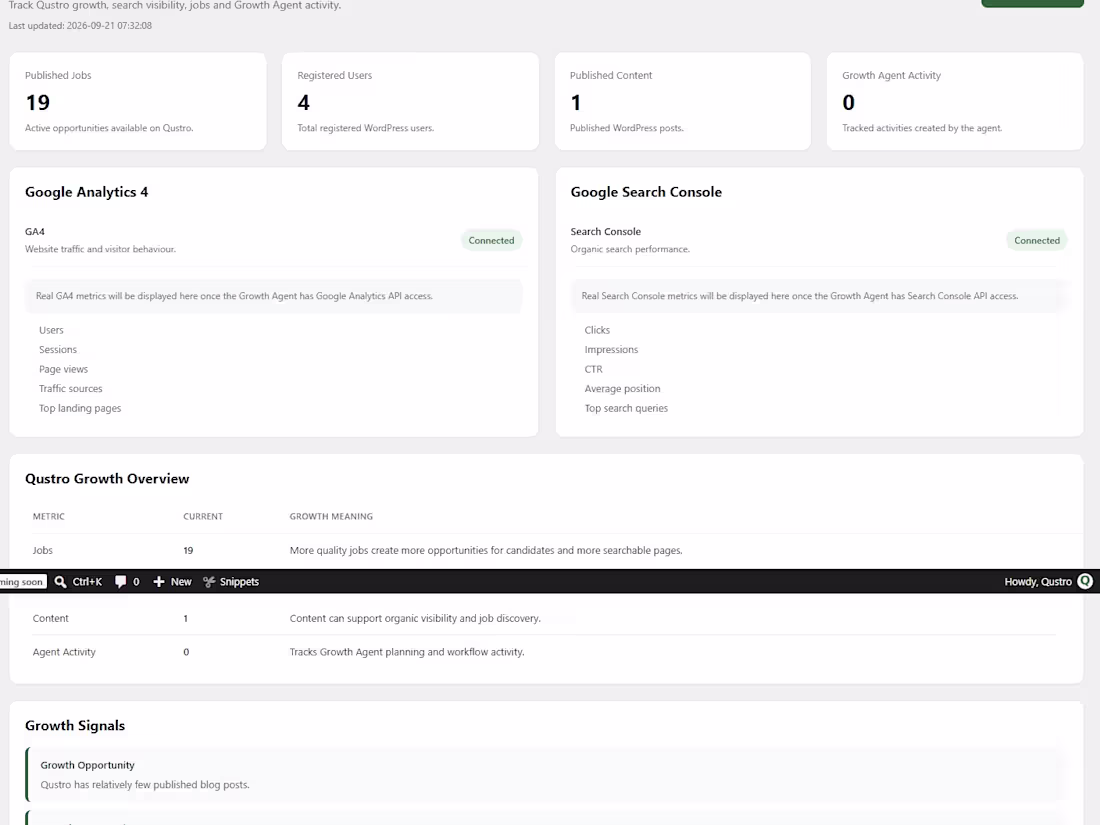The image size is (1100, 825).
Task: Click the Search Console API access notice text
Action: click(800, 296)
